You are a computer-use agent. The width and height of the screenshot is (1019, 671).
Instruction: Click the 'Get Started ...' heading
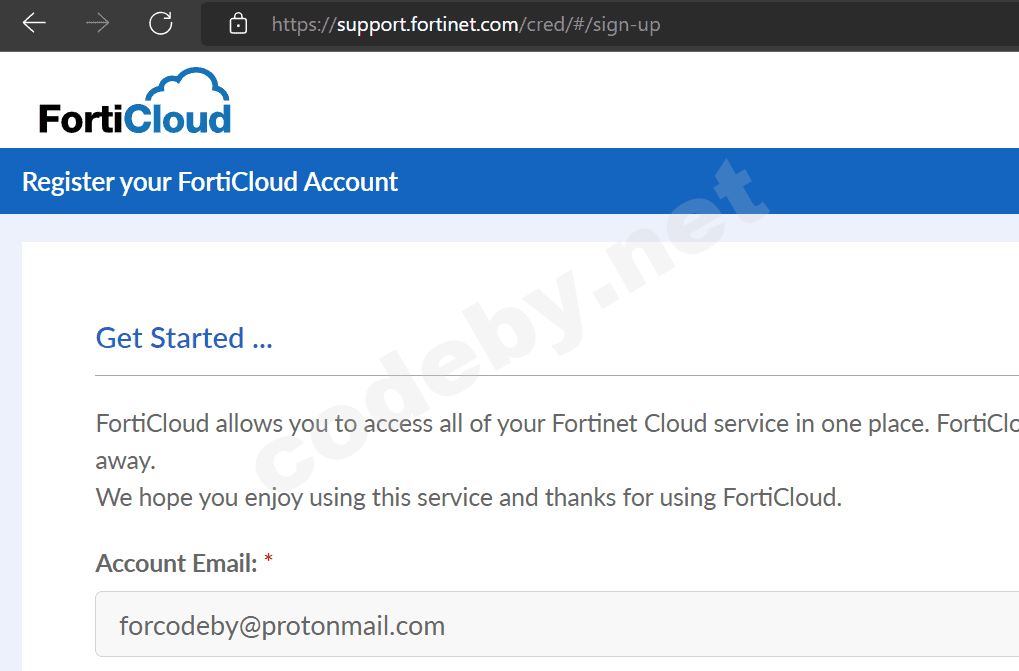[184, 338]
